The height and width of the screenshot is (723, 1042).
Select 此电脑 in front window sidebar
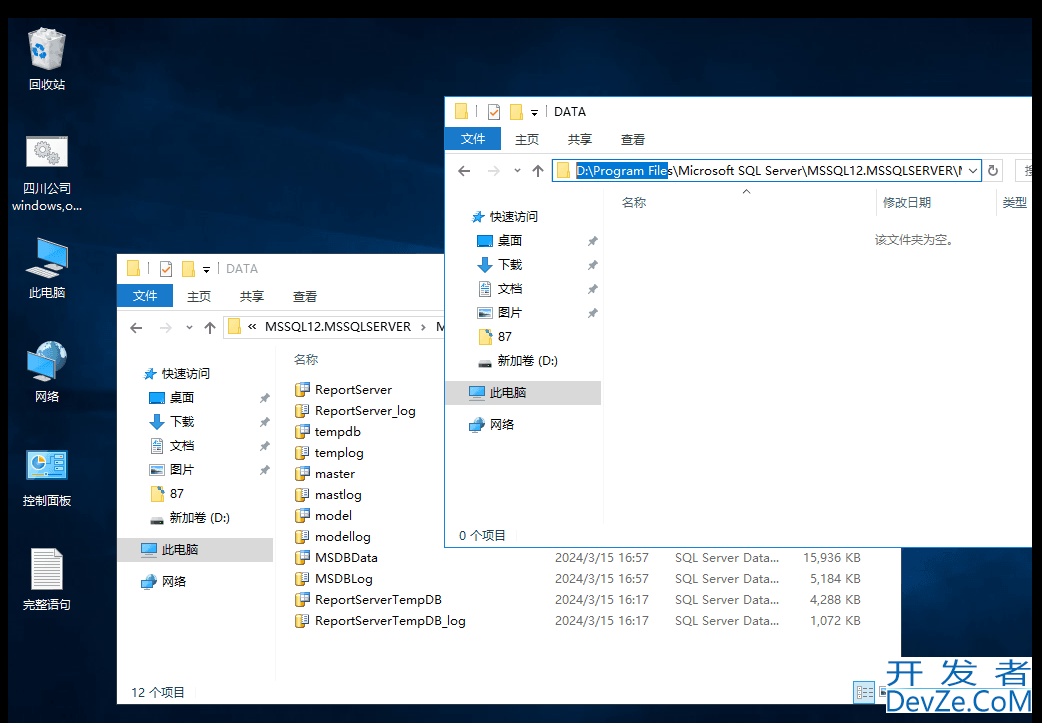point(523,393)
